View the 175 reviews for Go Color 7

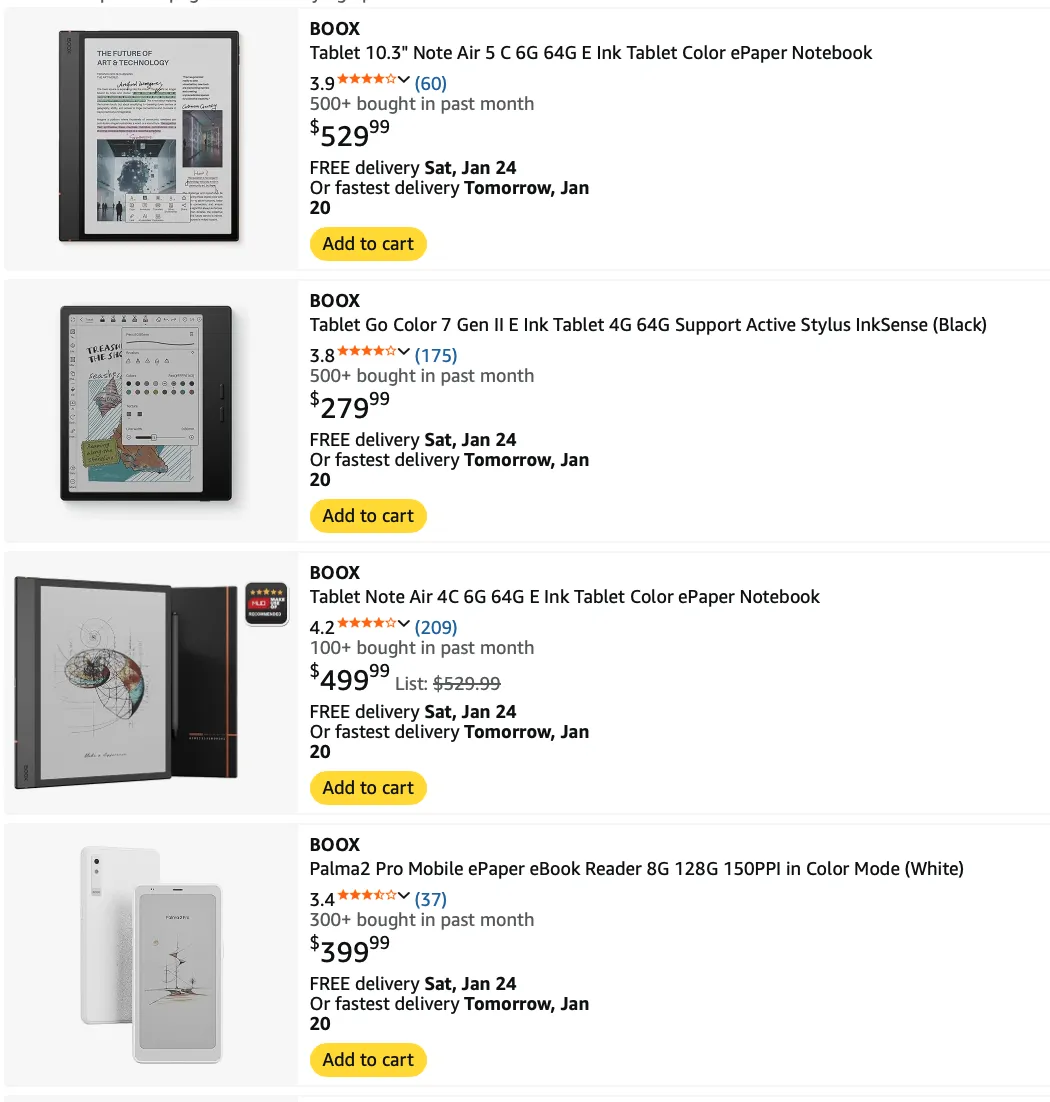pos(436,355)
